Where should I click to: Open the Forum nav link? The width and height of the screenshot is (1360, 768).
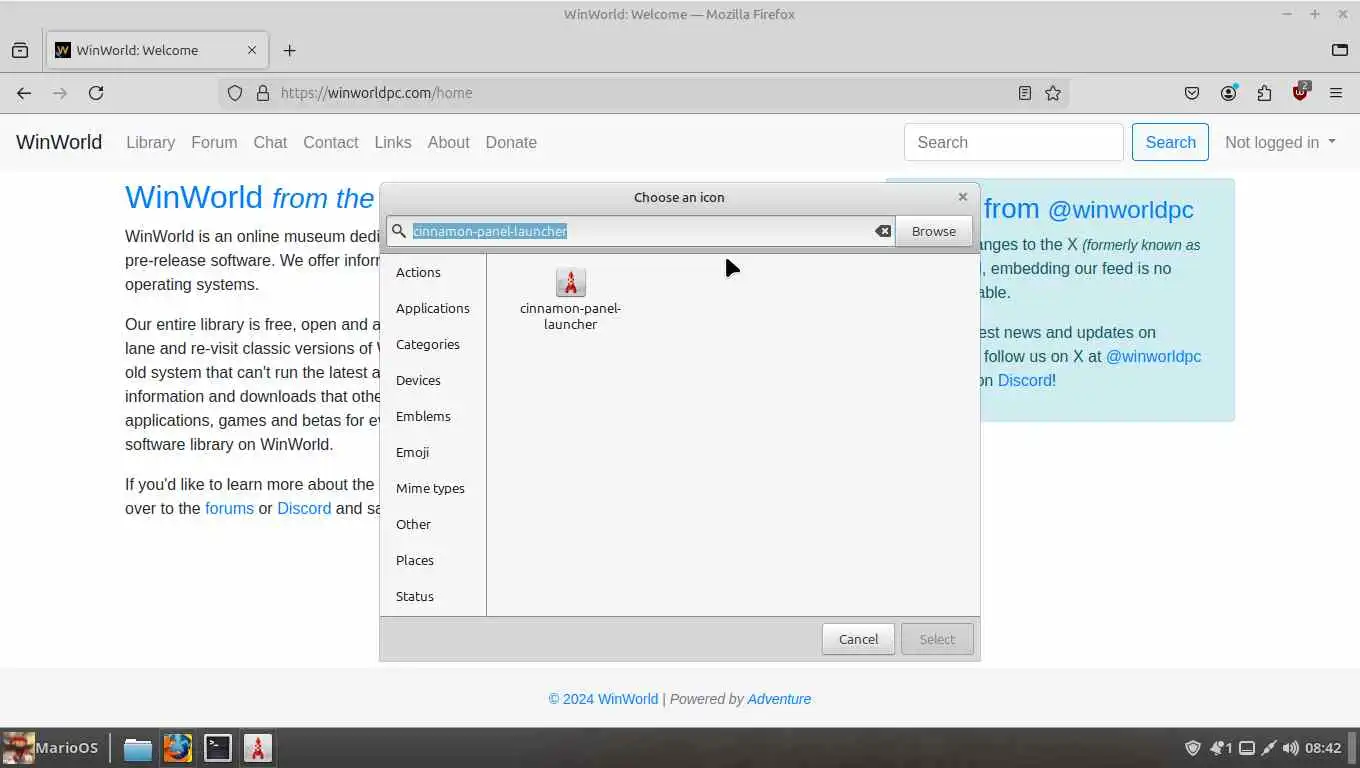(214, 142)
